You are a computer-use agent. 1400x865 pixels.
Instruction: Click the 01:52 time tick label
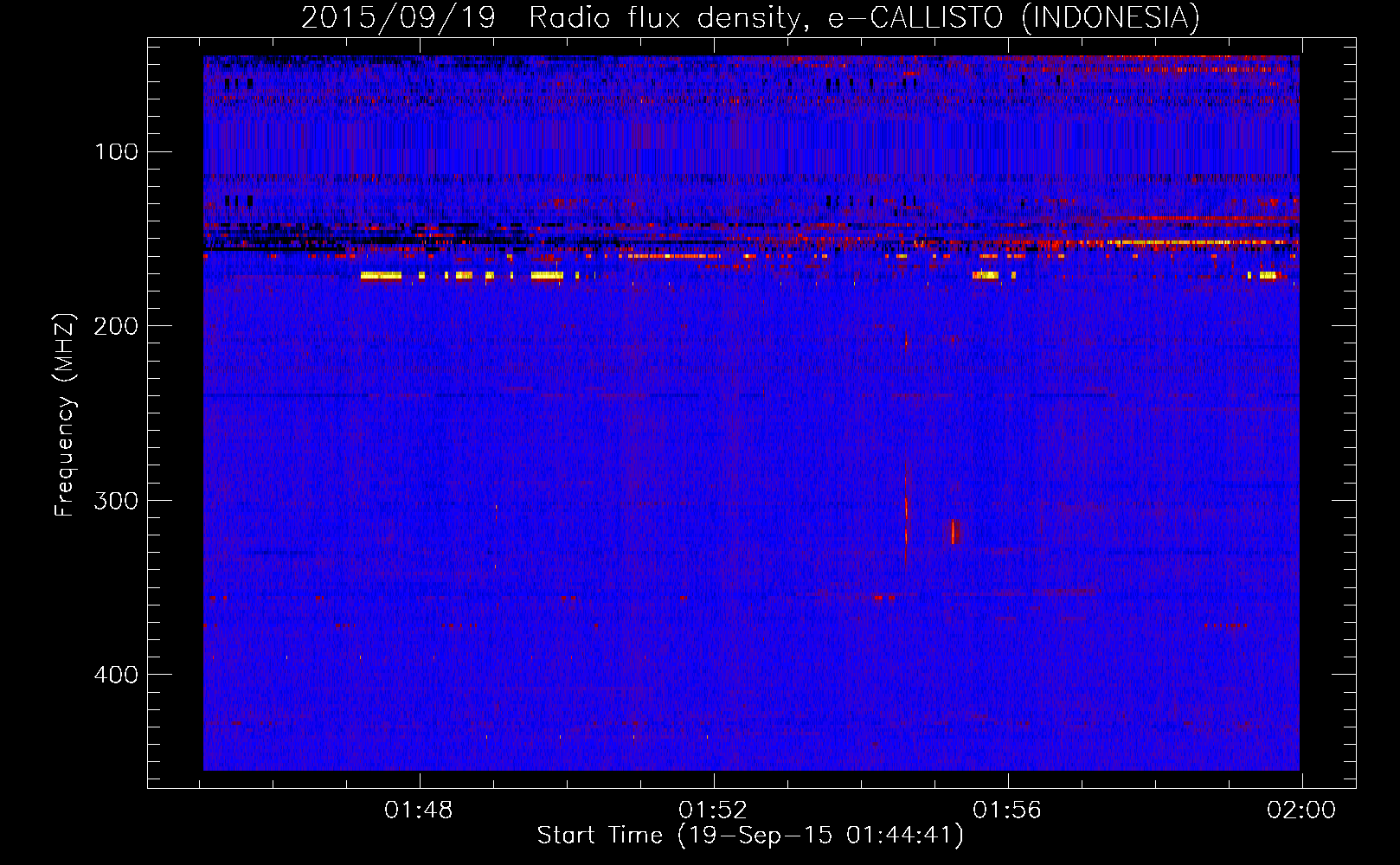(x=713, y=811)
